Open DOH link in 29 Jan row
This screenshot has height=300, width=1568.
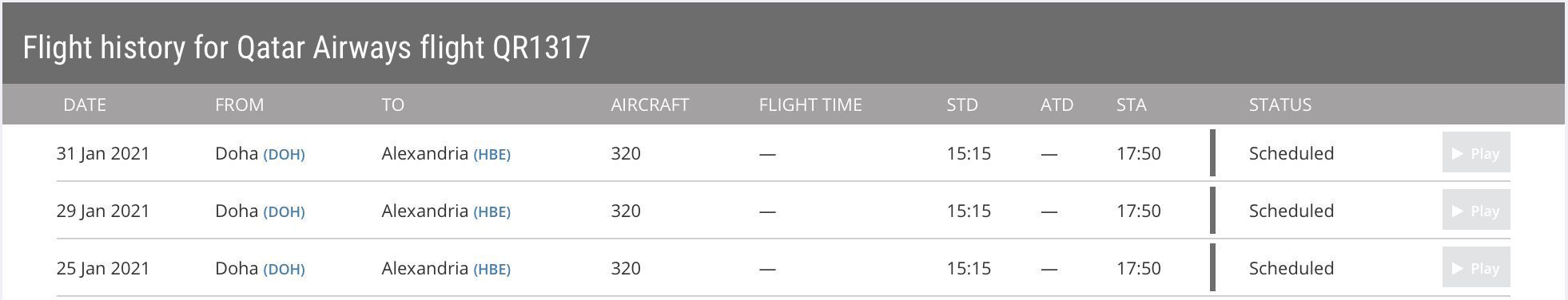click(x=284, y=211)
